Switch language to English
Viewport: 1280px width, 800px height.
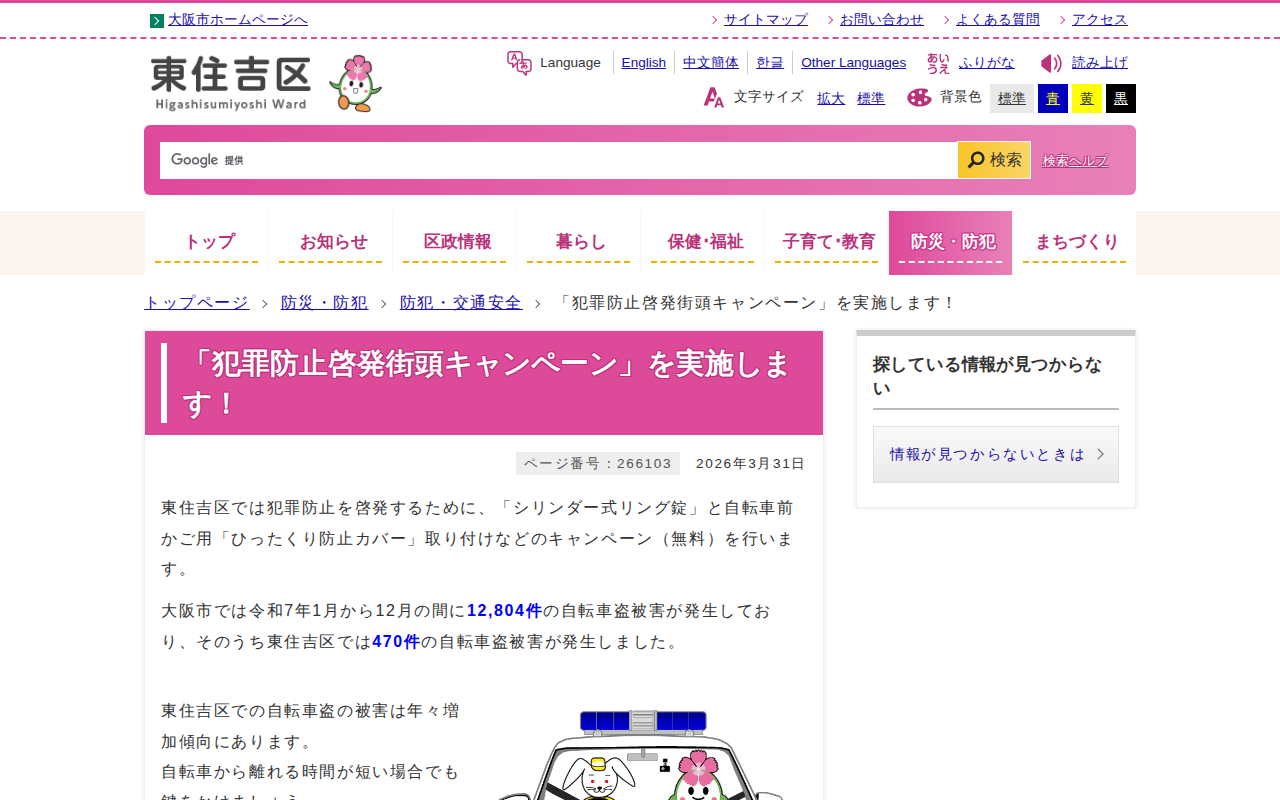[x=644, y=63]
